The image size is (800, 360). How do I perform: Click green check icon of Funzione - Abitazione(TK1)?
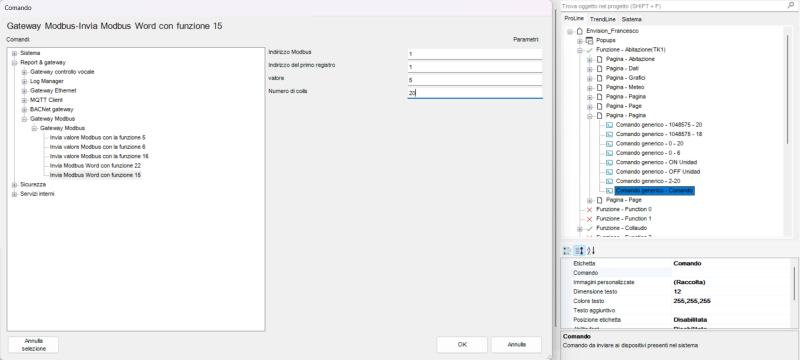pyautogui.click(x=589, y=50)
